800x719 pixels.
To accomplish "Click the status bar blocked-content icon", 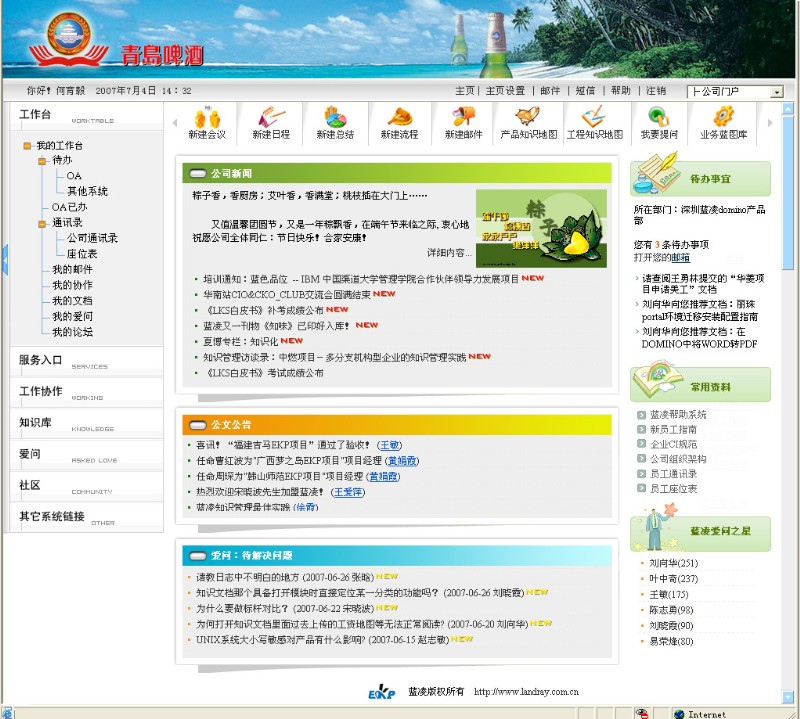I will click(x=642, y=713).
